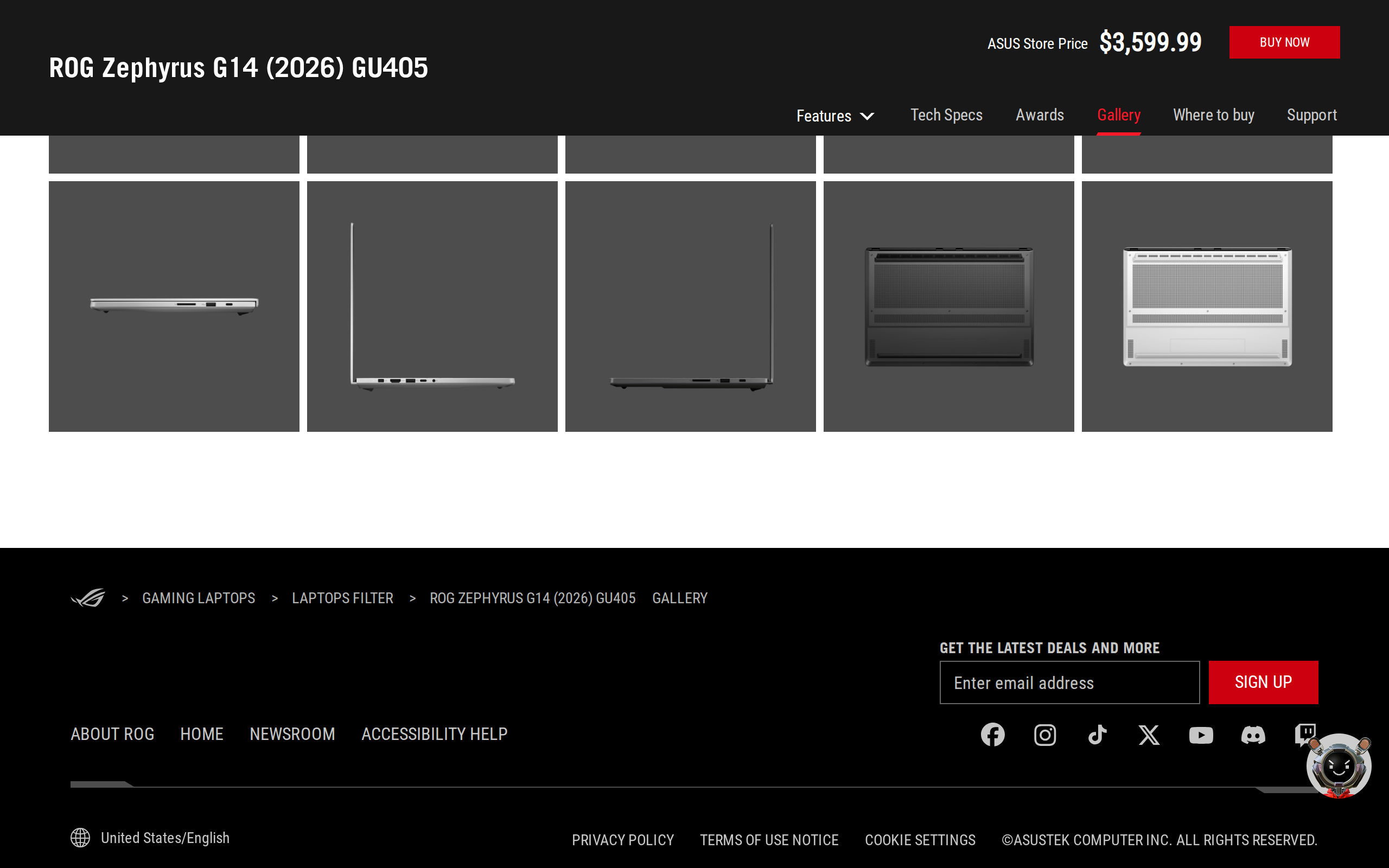Viewport: 1389px width, 868px height.
Task: Click the $3,599.99 store price
Action: pos(1150,42)
